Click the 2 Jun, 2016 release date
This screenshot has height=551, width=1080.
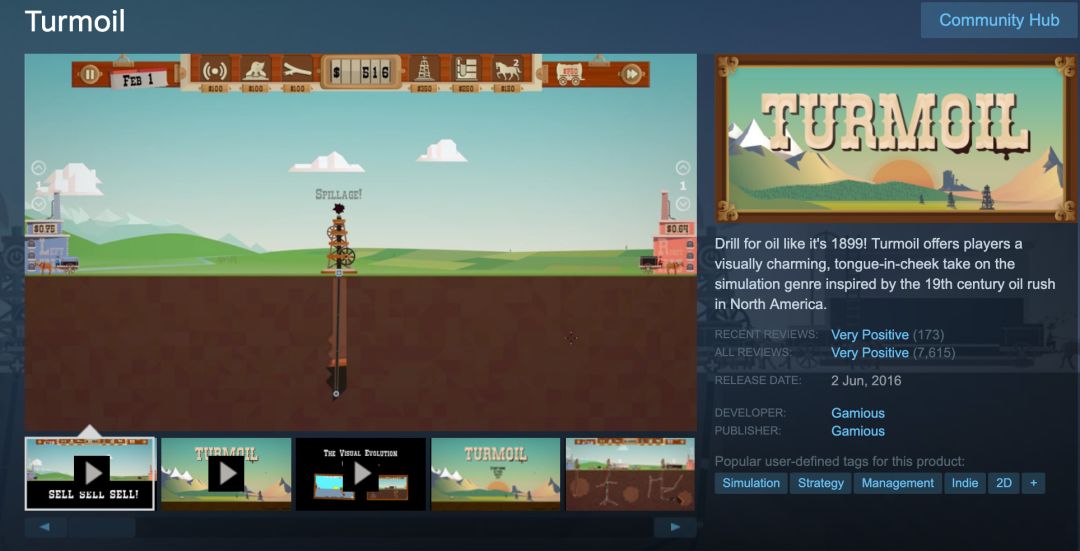[866, 381]
